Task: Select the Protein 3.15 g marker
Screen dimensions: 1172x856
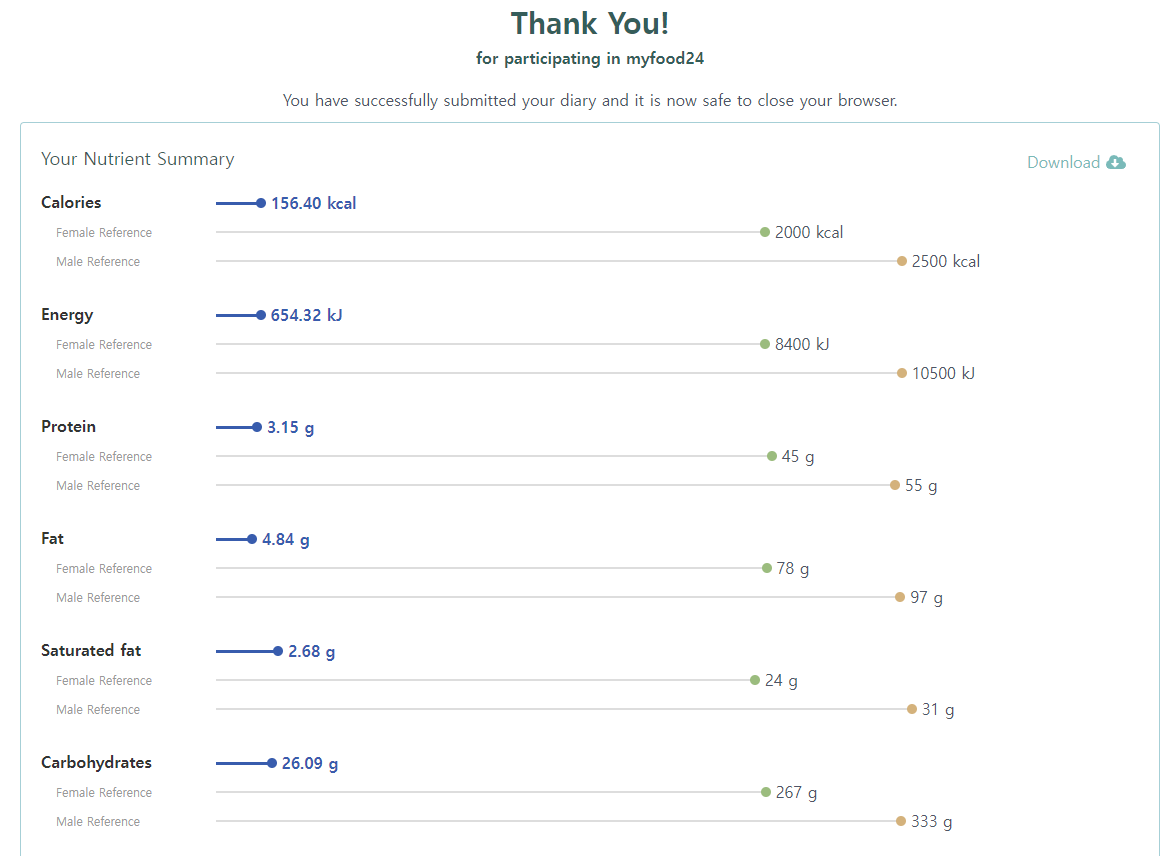Action: pyautogui.click(x=257, y=427)
